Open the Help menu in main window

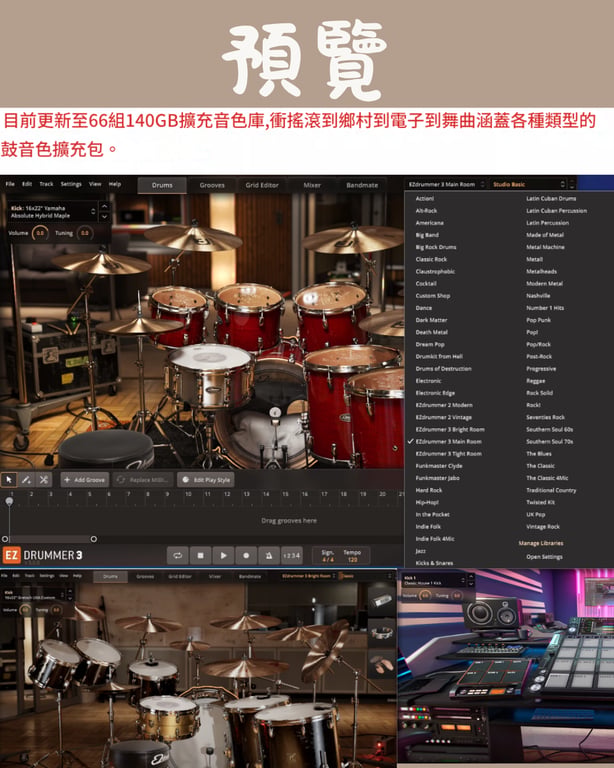(x=115, y=184)
